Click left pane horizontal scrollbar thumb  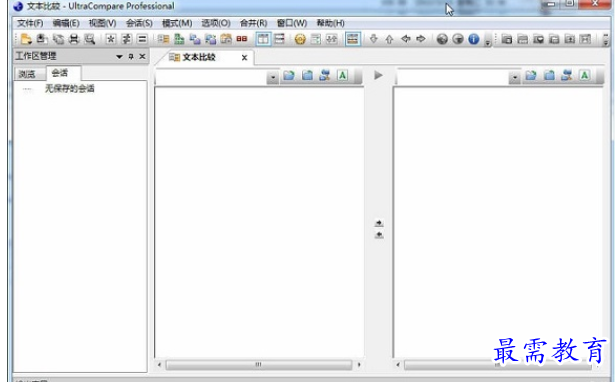[x=259, y=365]
